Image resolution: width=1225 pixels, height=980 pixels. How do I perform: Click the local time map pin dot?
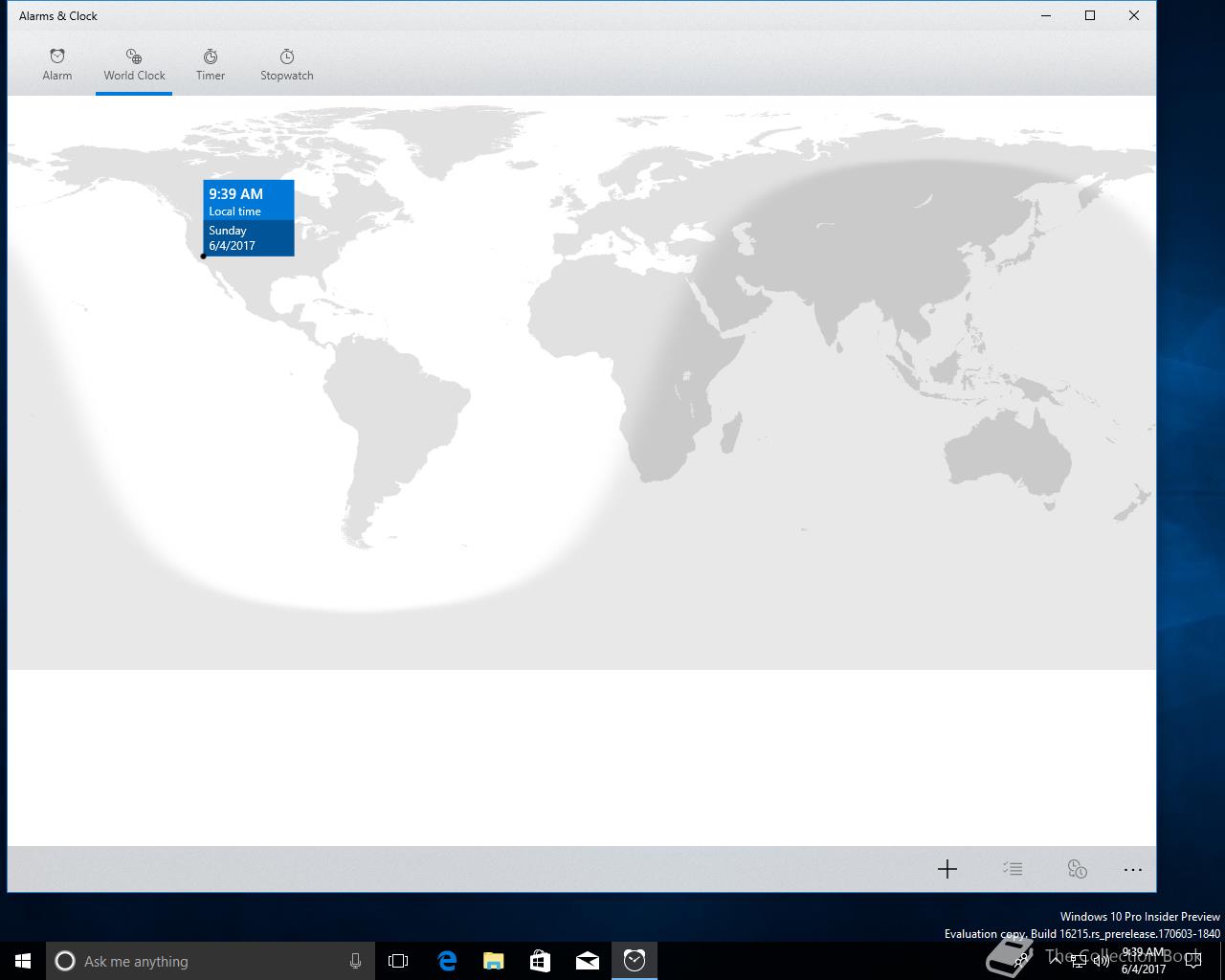pos(204,256)
